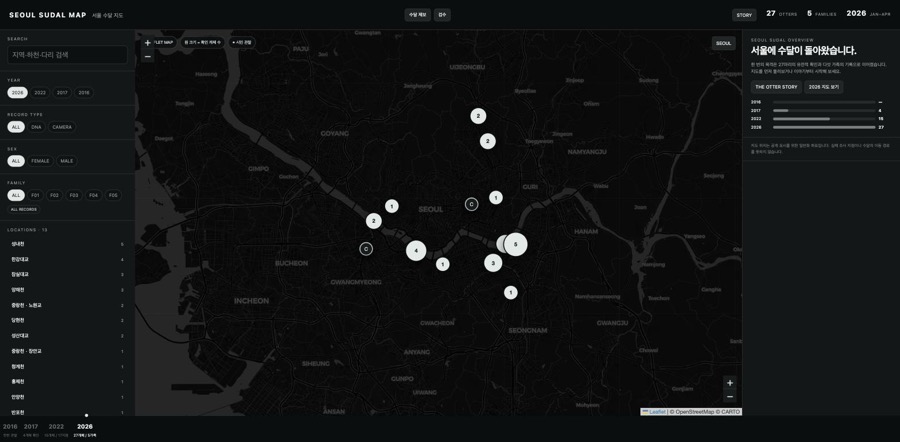Click the timeline dot above 2026

[86, 415]
